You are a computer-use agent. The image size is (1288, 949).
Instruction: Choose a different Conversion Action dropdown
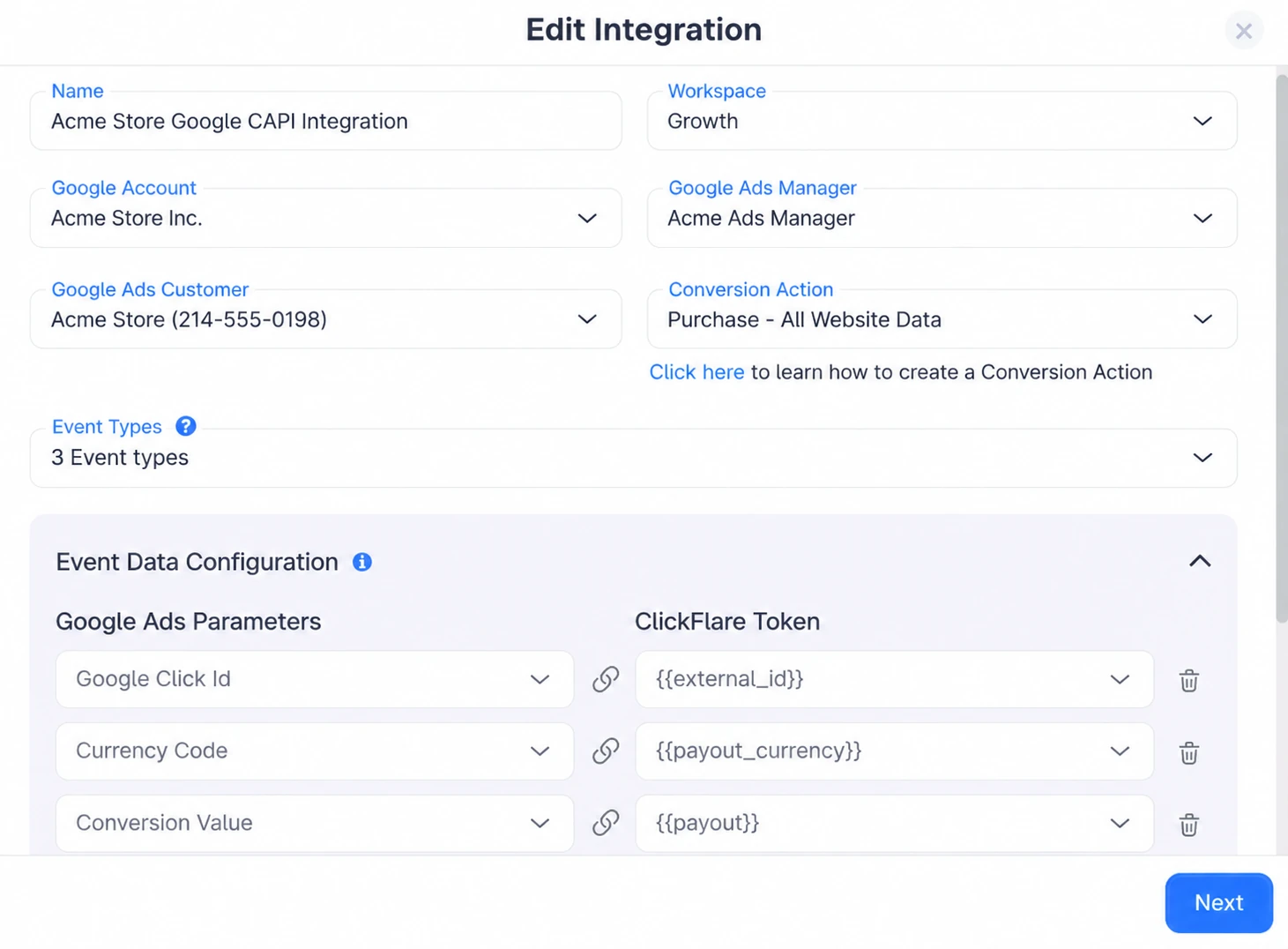pos(942,319)
